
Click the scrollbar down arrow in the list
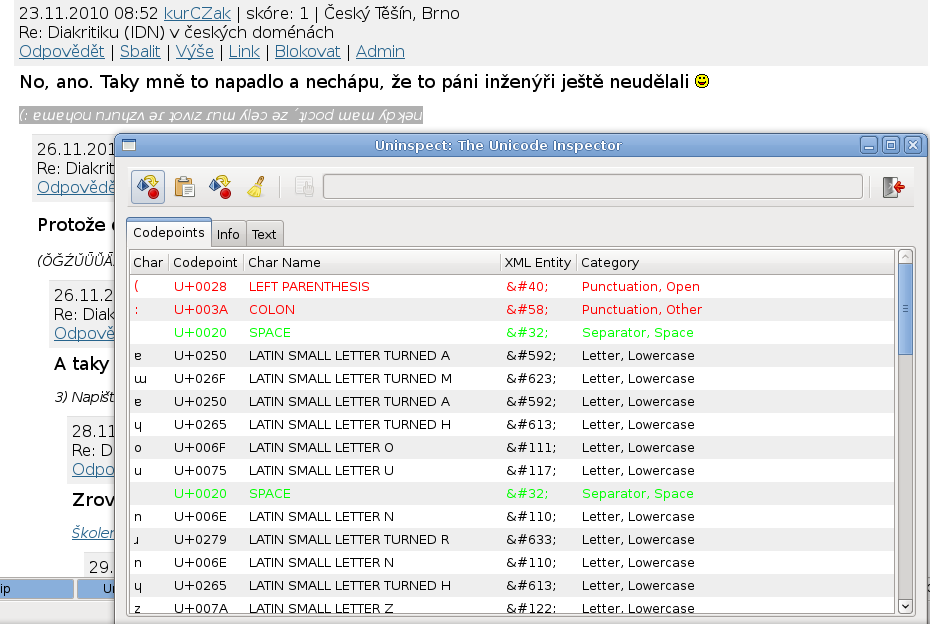coord(905,606)
